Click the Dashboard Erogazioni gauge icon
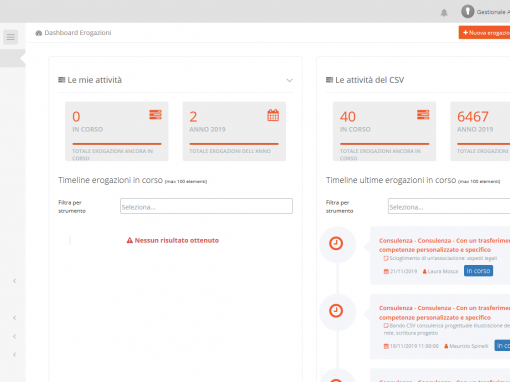Viewport: 510px width, 382px height. [39, 33]
